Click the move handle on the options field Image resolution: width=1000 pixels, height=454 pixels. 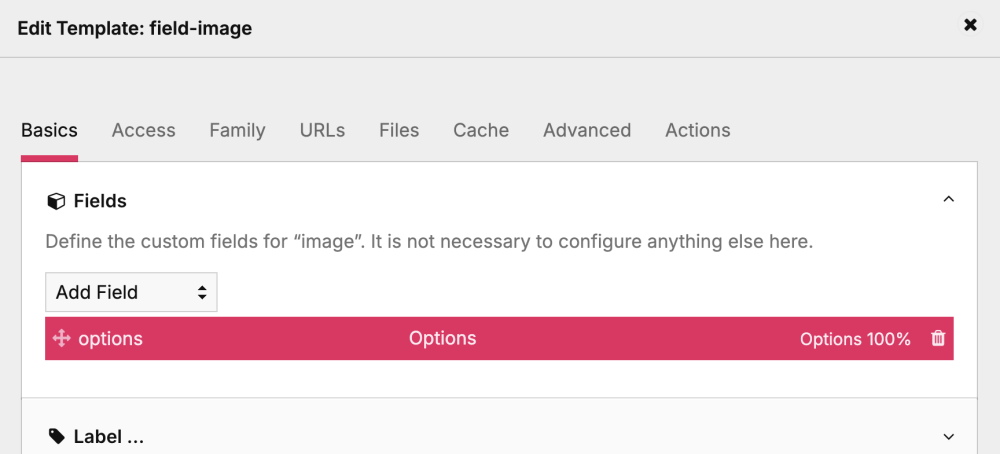point(61,339)
